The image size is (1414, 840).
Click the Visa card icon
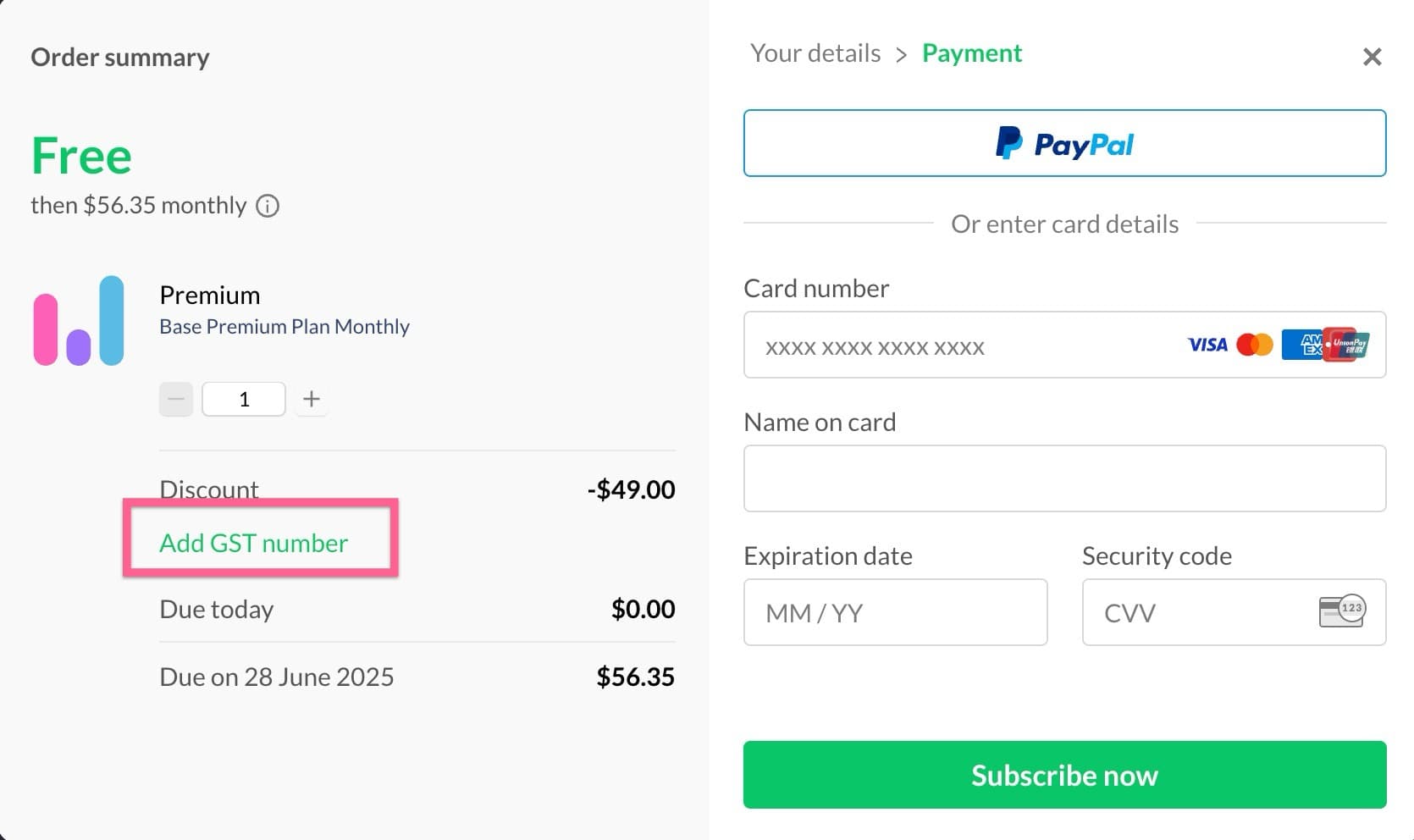1207,345
